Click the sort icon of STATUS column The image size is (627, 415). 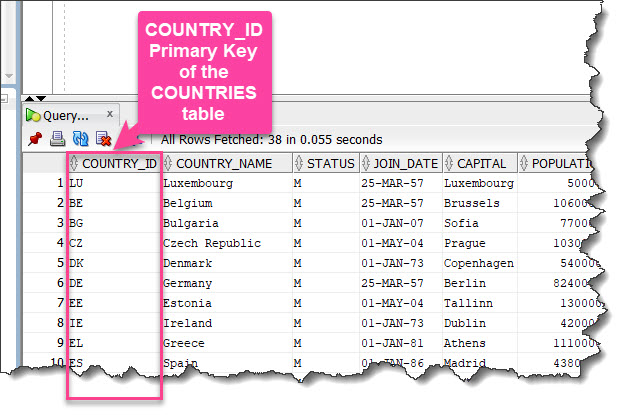(x=299, y=163)
